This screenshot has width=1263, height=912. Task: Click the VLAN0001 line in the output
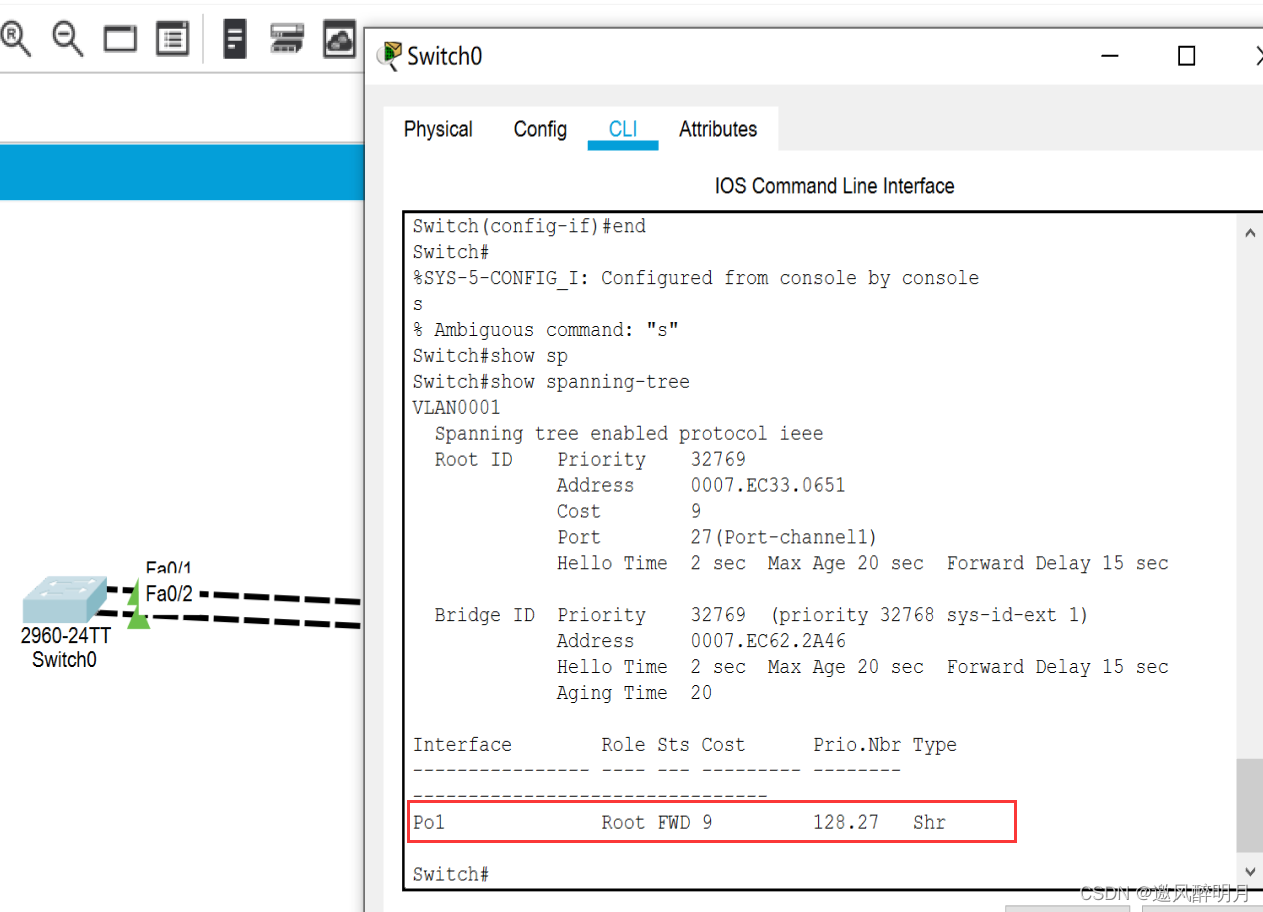coord(456,408)
